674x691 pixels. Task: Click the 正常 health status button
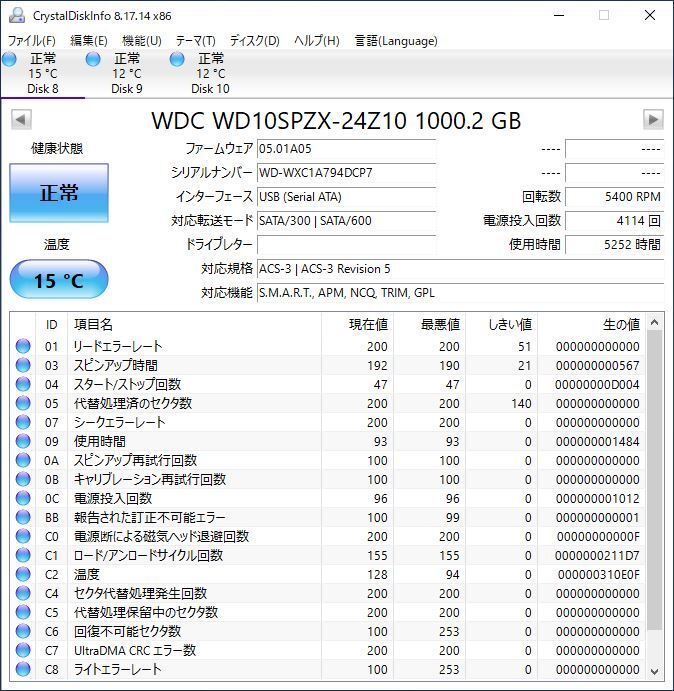click(x=59, y=193)
